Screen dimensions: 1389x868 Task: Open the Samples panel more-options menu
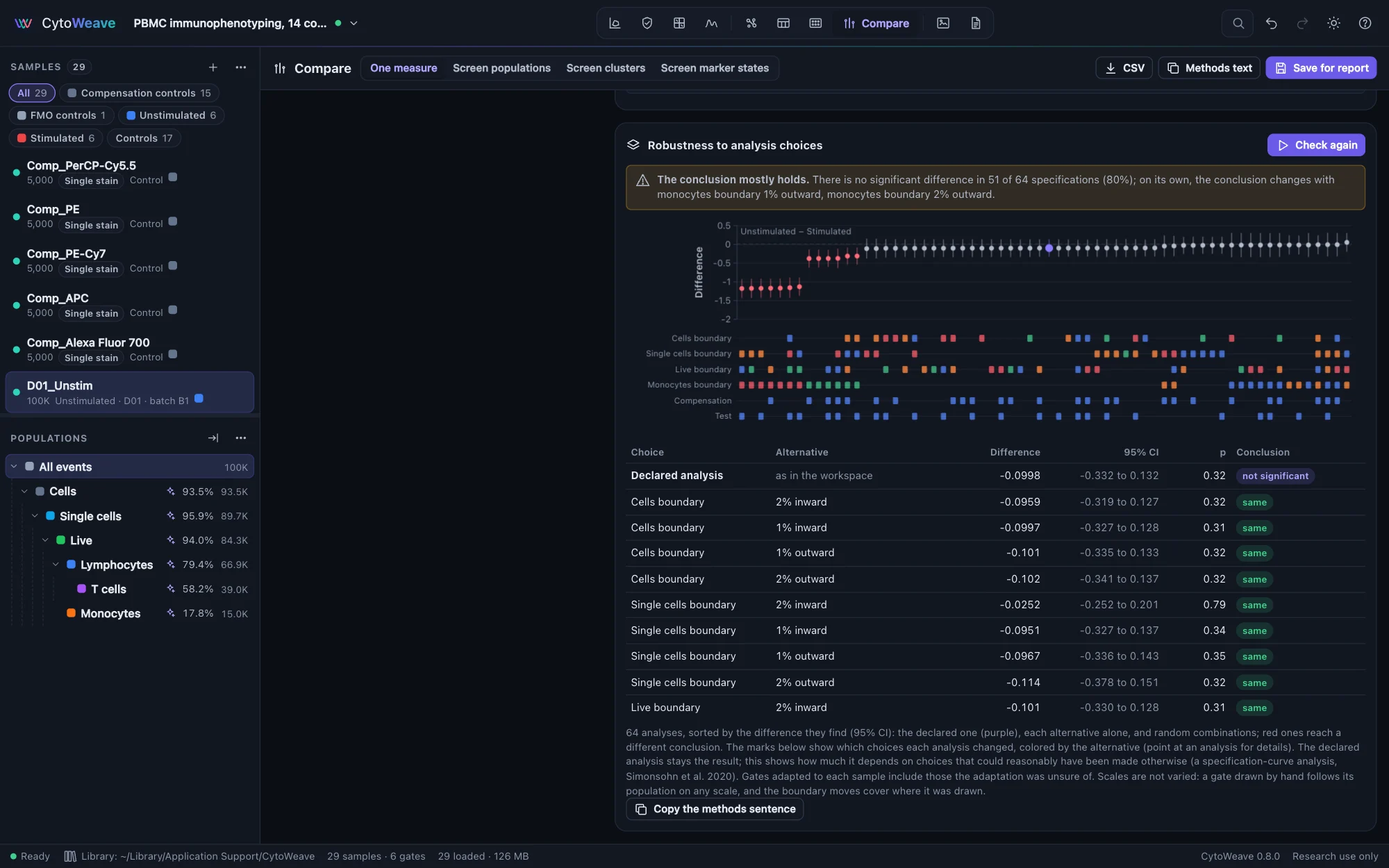pyautogui.click(x=241, y=67)
